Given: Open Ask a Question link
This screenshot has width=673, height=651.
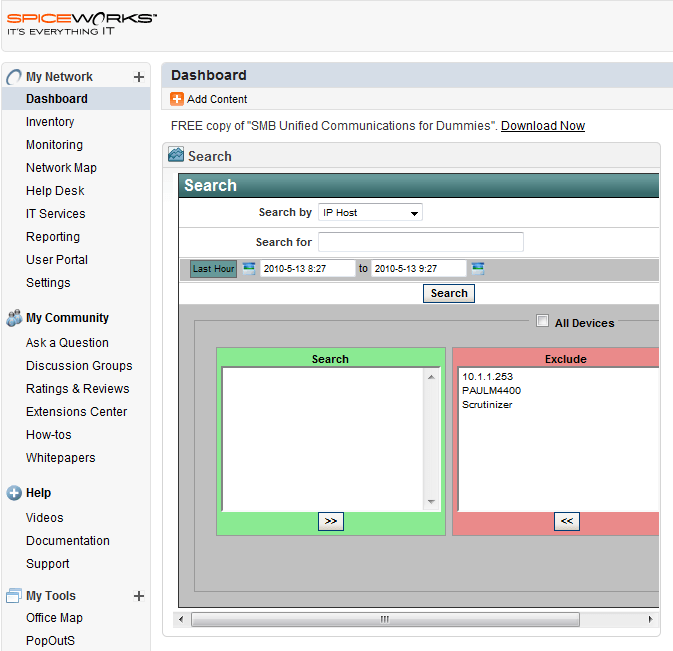Looking at the screenshot, I should [67, 343].
